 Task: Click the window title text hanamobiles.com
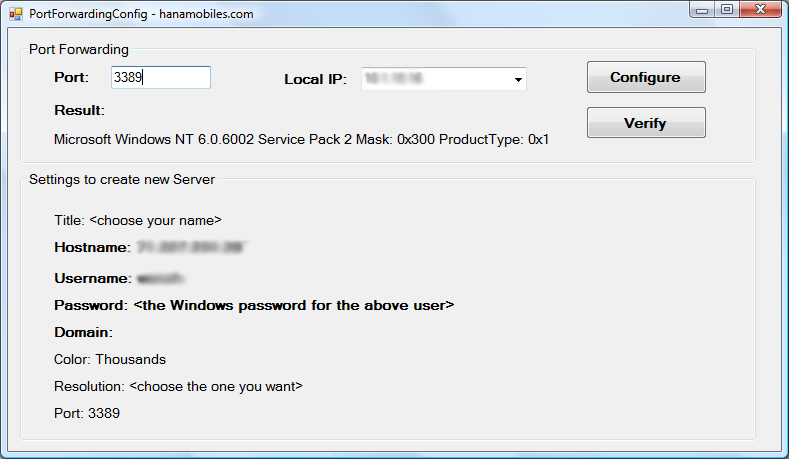coord(206,14)
